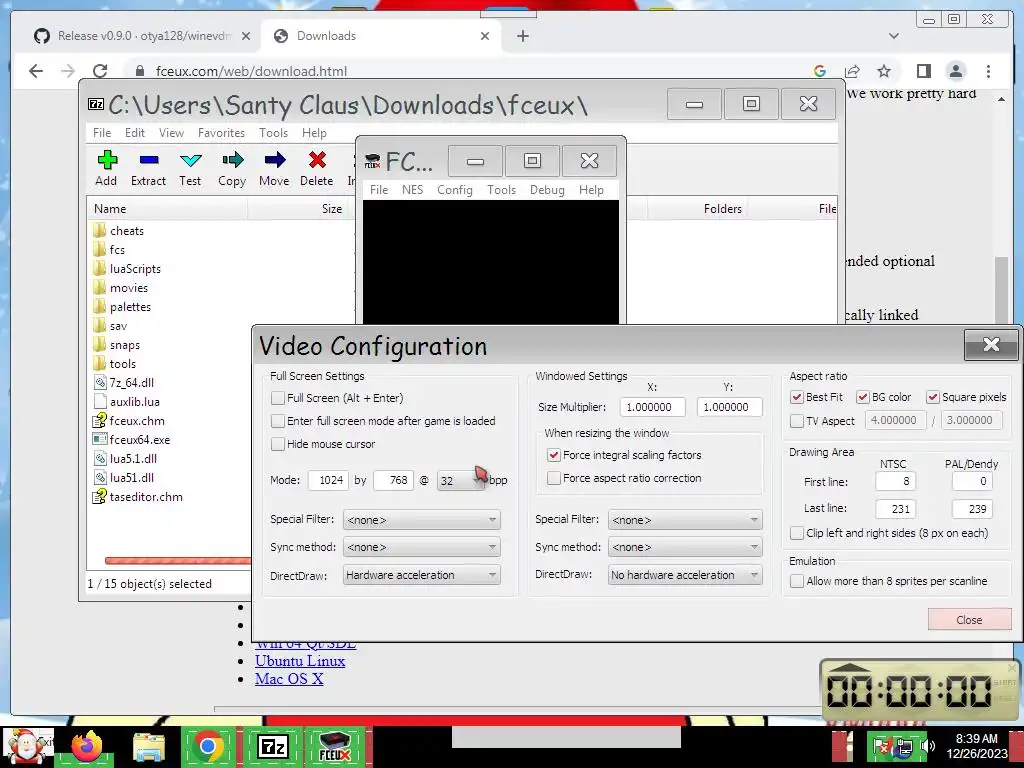The height and width of the screenshot is (768, 1024).
Task: Select the luaScripts folder icon
Action: [99, 268]
